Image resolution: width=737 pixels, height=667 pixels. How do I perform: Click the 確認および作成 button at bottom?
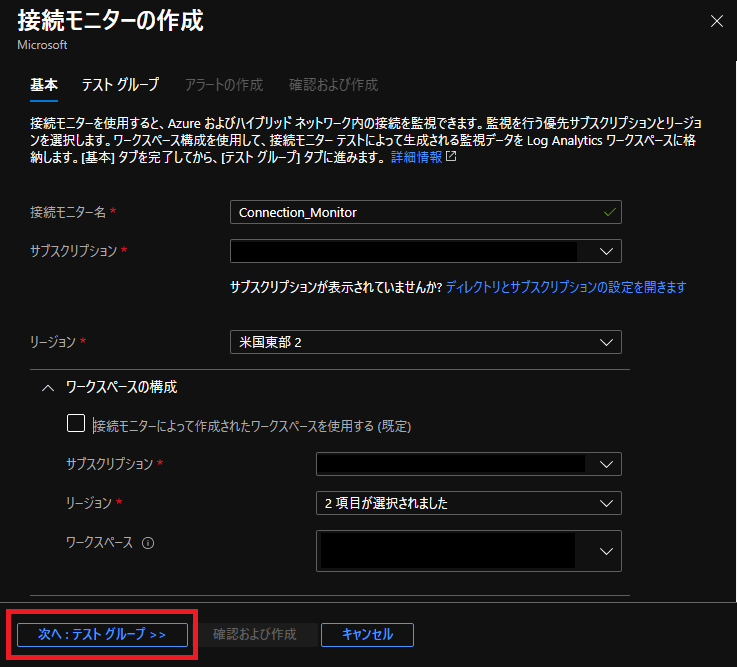coord(255,635)
